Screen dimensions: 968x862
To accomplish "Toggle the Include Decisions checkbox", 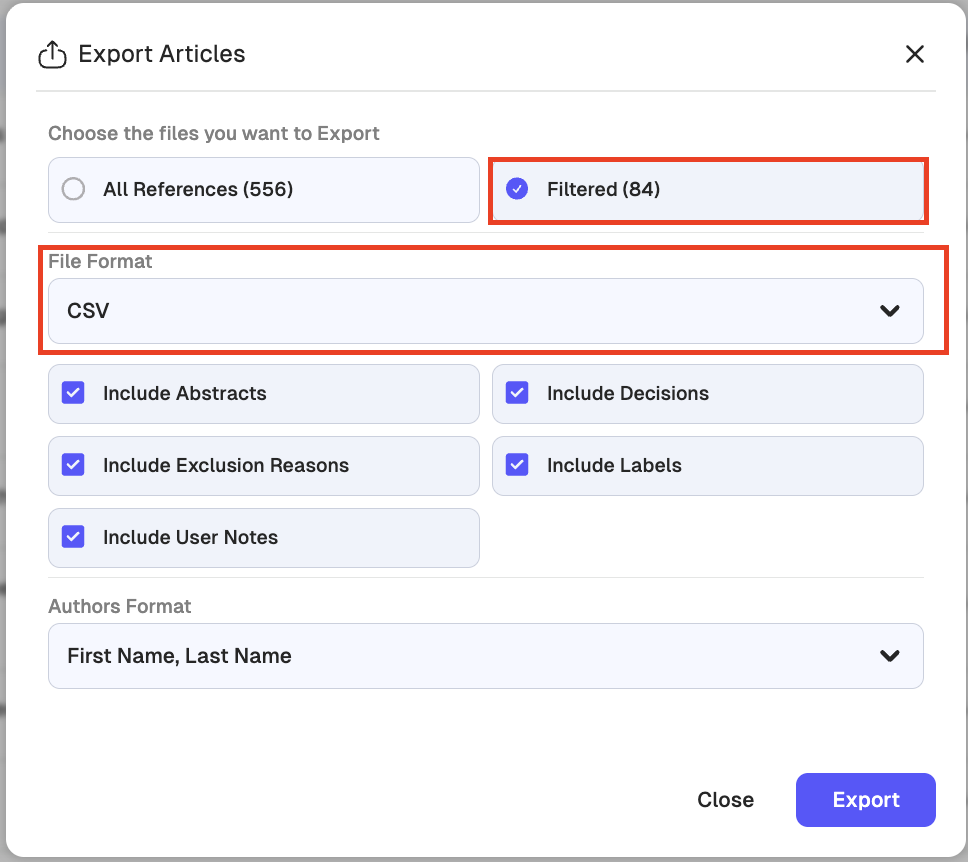I will click(x=517, y=393).
